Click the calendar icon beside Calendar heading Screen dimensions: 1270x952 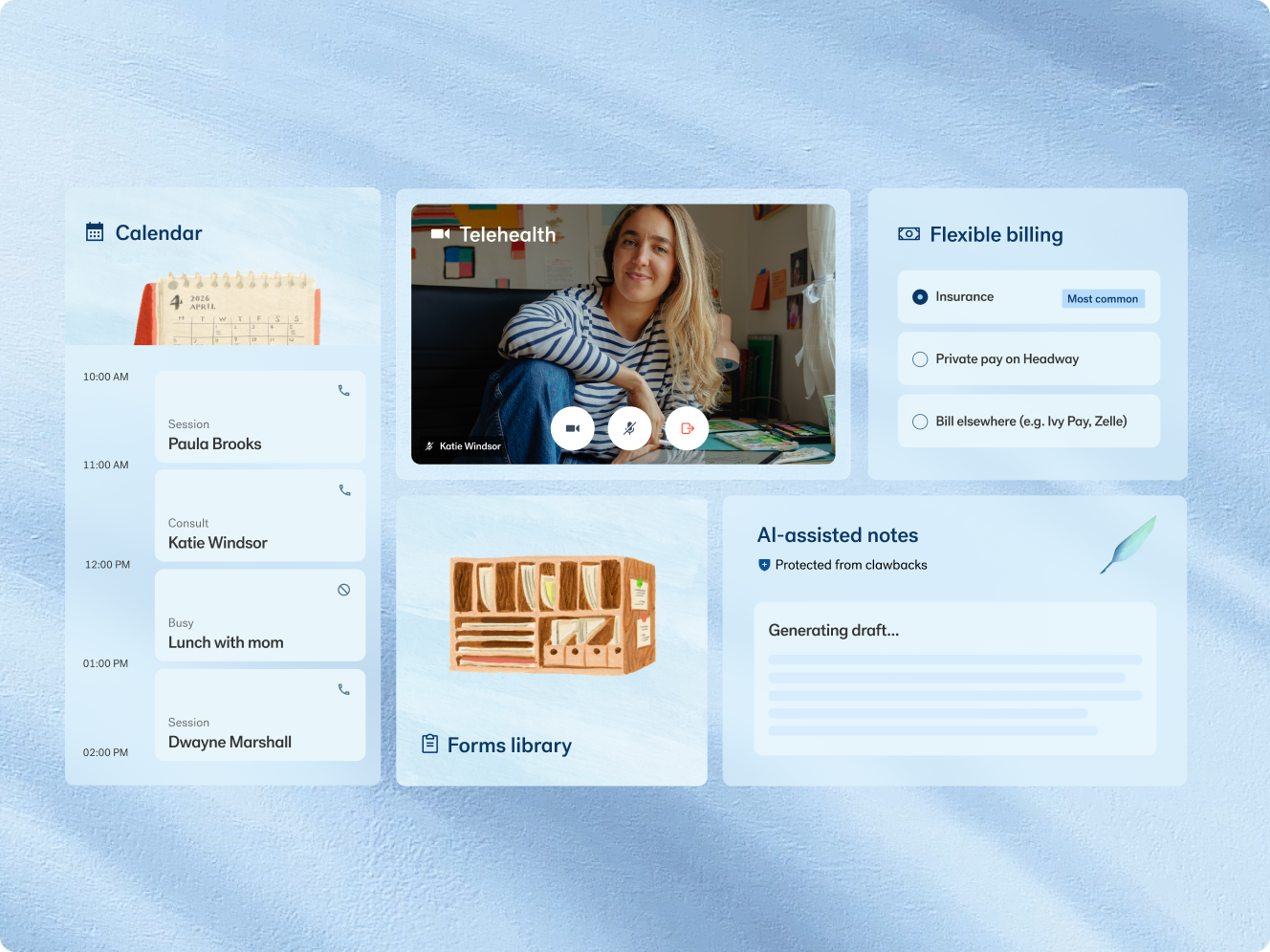(95, 232)
